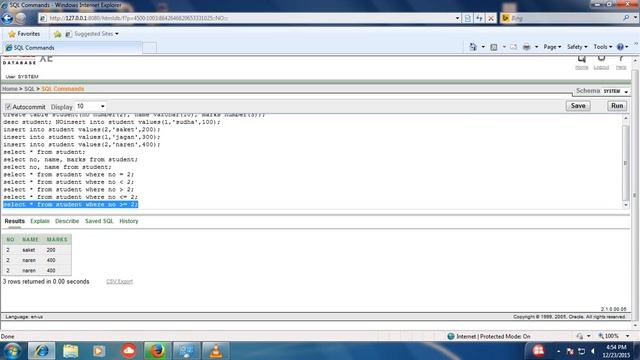Switch to the Explain tab

tap(40, 221)
